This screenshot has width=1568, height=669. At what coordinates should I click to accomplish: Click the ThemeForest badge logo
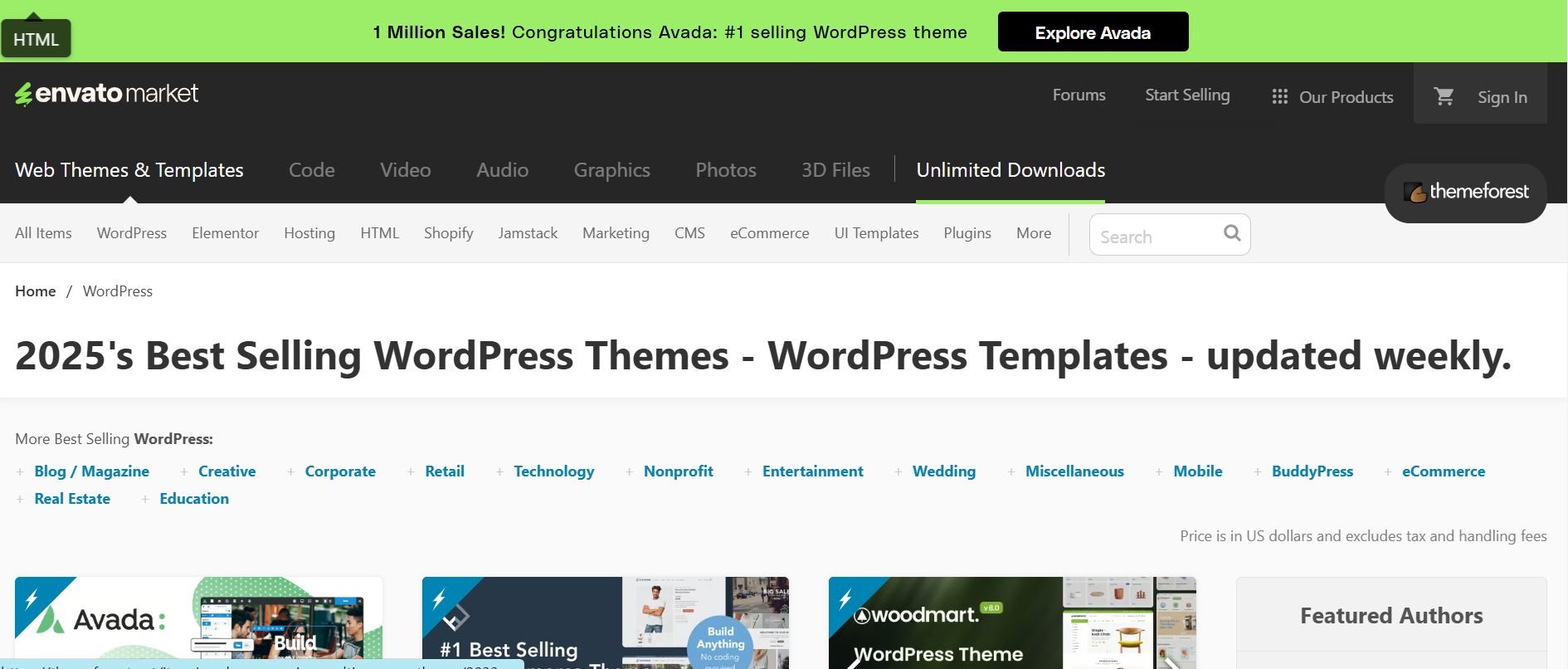point(1466,192)
